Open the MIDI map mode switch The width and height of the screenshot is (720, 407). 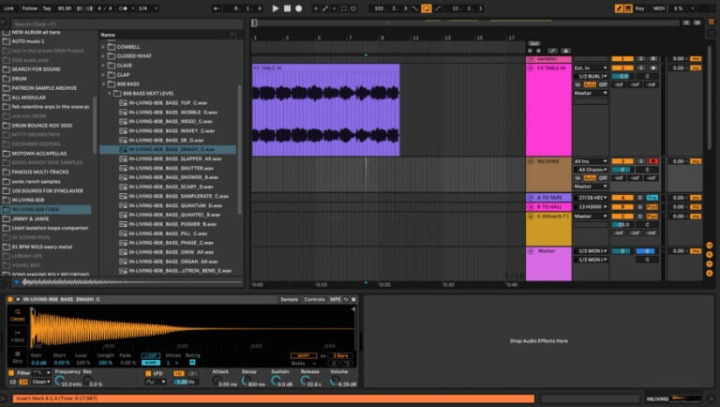point(659,8)
